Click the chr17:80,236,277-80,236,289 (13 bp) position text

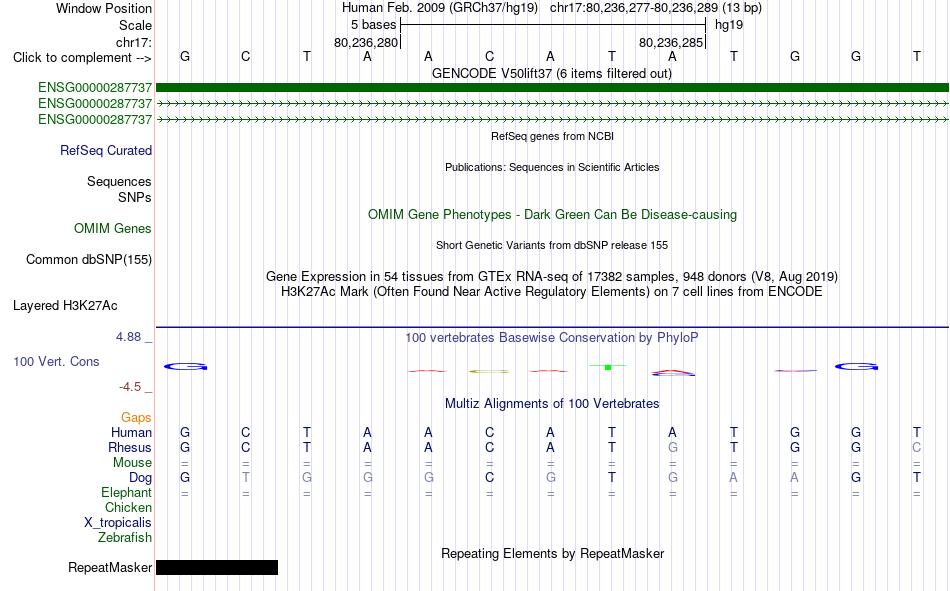[656, 8]
